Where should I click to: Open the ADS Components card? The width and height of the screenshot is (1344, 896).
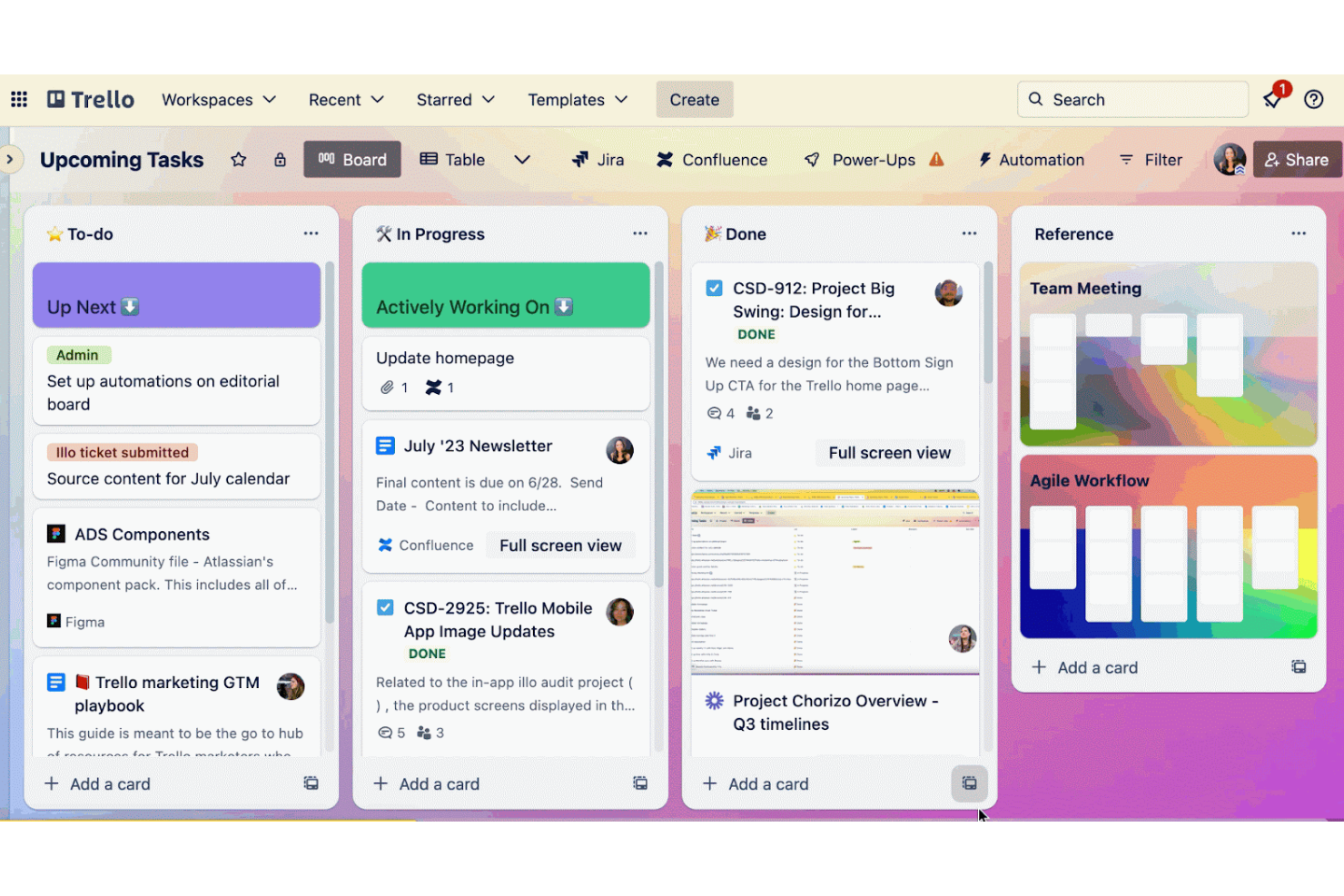pyautogui.click(x=176, y=577)
